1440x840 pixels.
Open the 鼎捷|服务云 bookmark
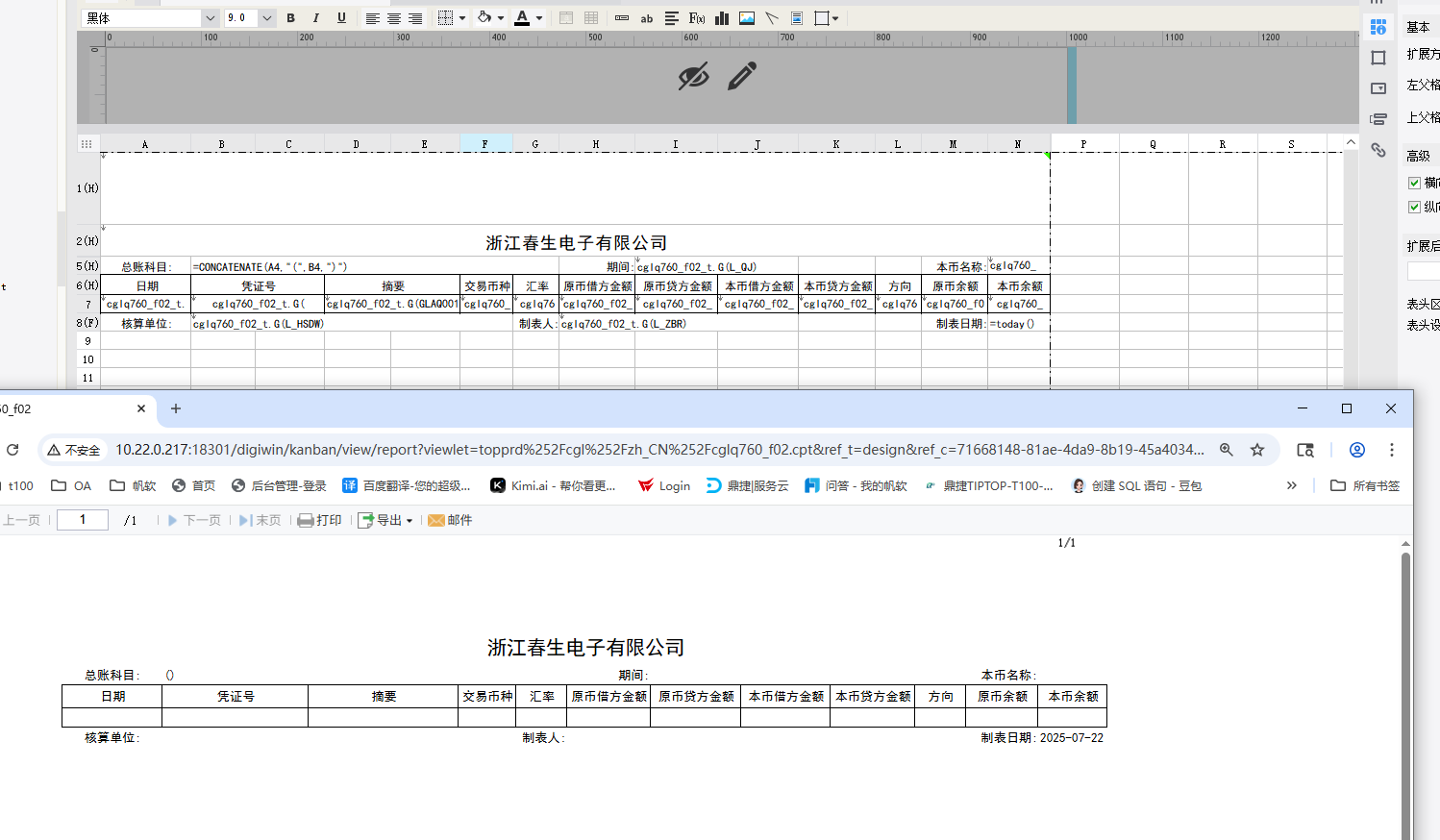click(x=747, y=485)
